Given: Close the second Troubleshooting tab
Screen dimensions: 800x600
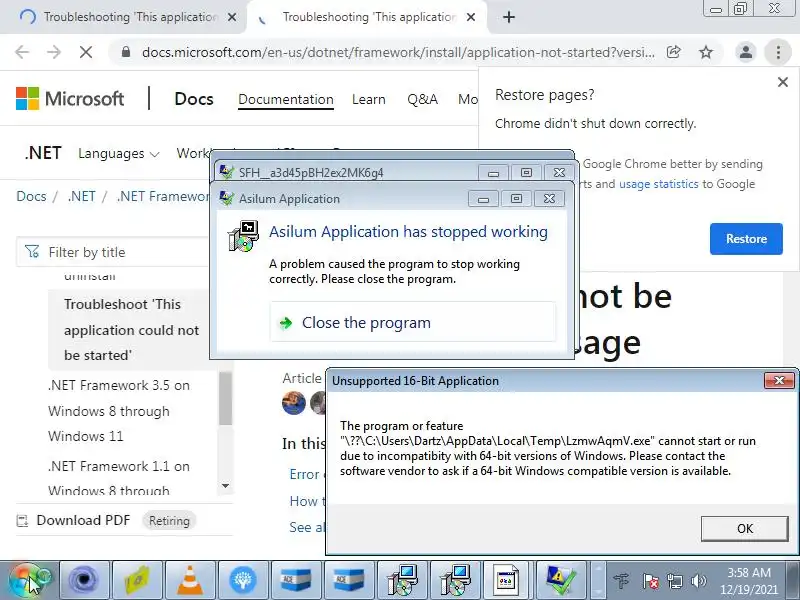Looking at the screenshot, I should [471, 17].
